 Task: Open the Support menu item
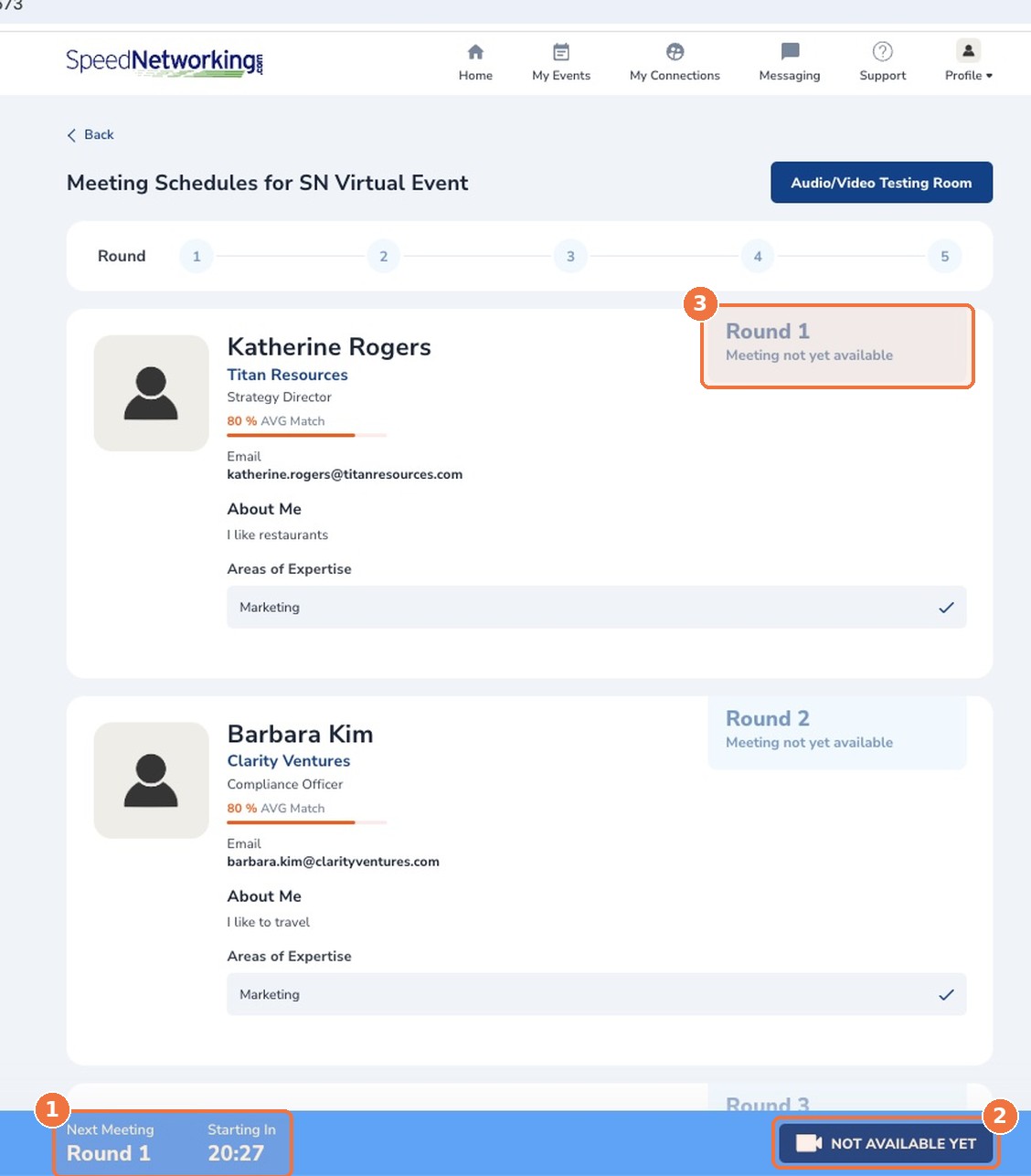pyautogui.click(x=883, y=62)
